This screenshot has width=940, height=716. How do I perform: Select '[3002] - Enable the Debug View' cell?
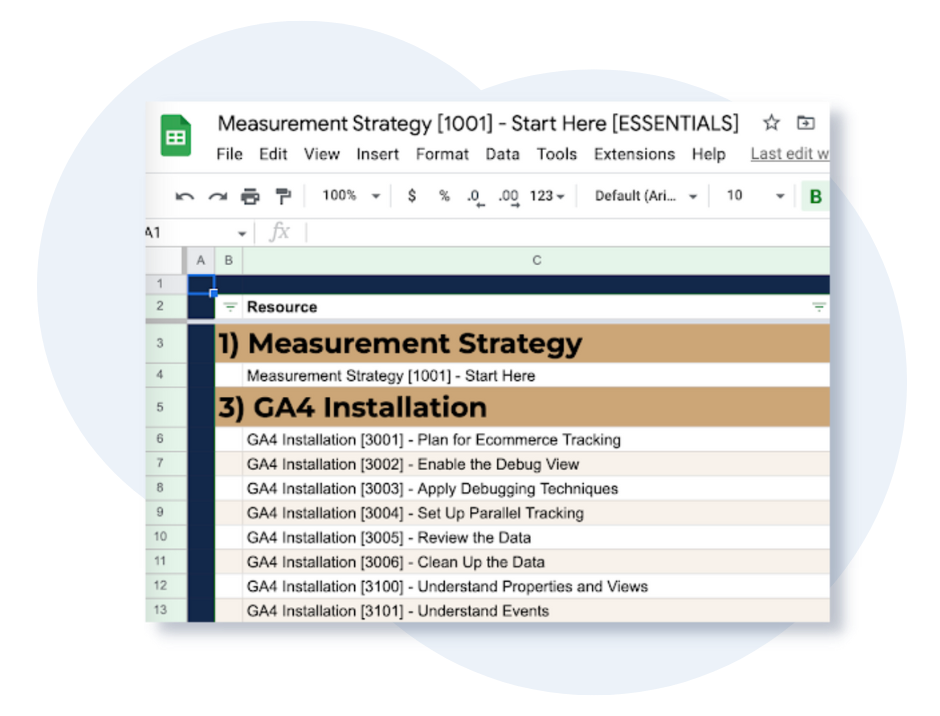click(x=536, y=464)
